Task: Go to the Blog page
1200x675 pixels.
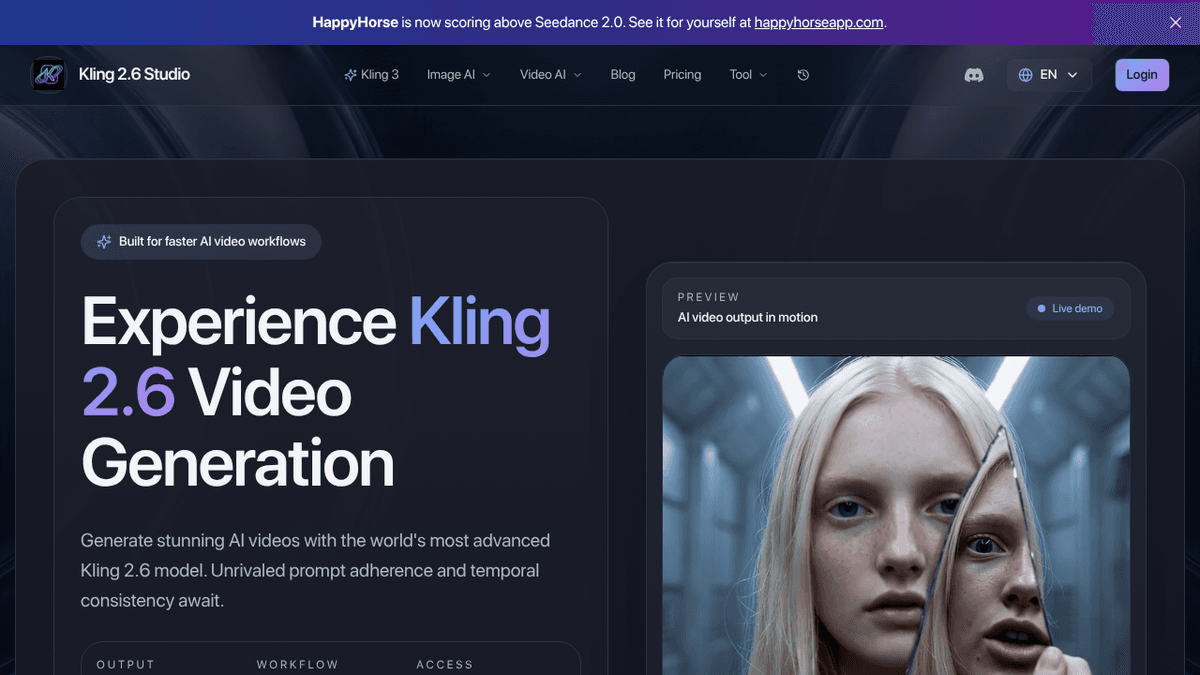Action: click(x=623, y=75)
